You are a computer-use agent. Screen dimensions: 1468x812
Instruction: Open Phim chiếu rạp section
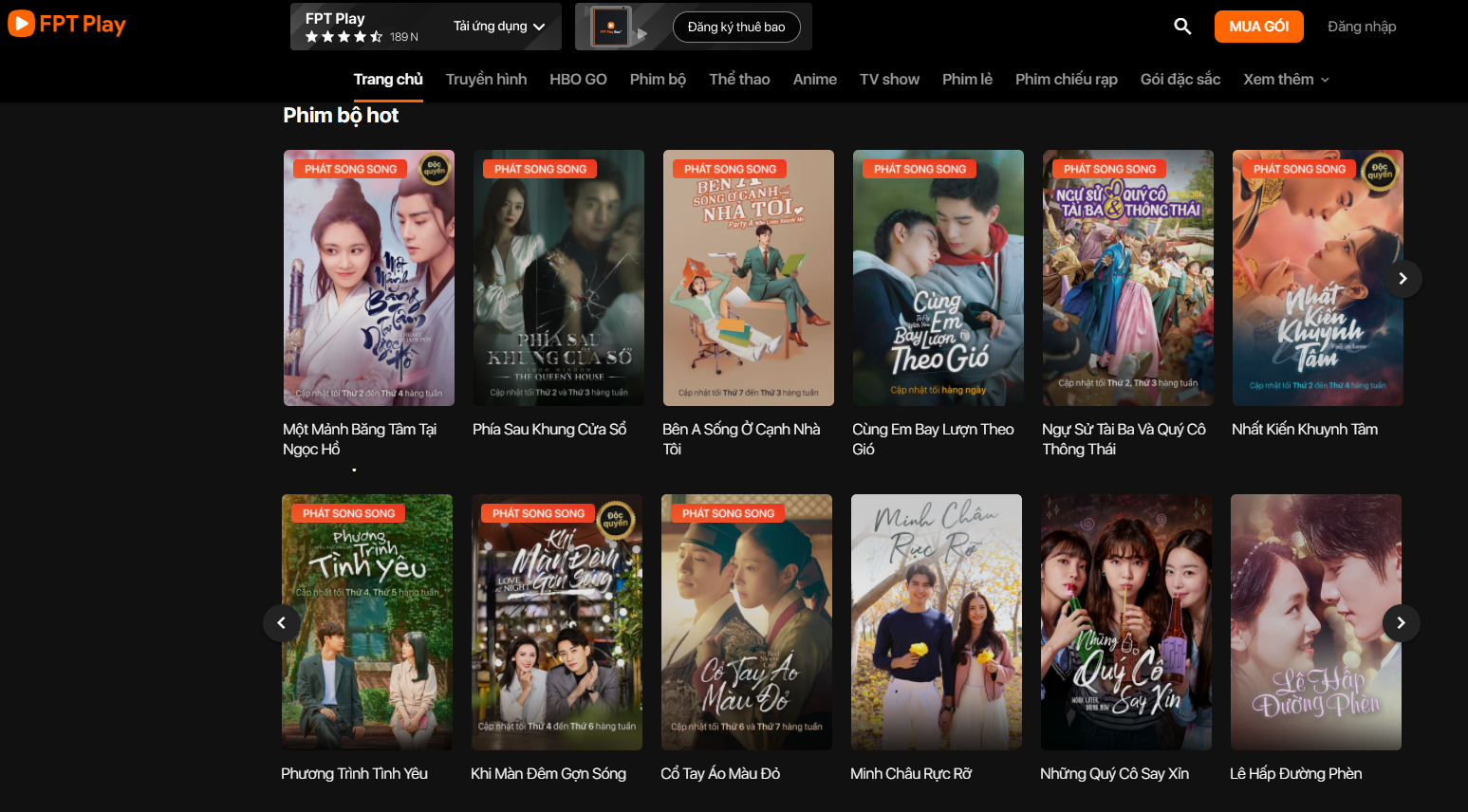click(1067, 79)
